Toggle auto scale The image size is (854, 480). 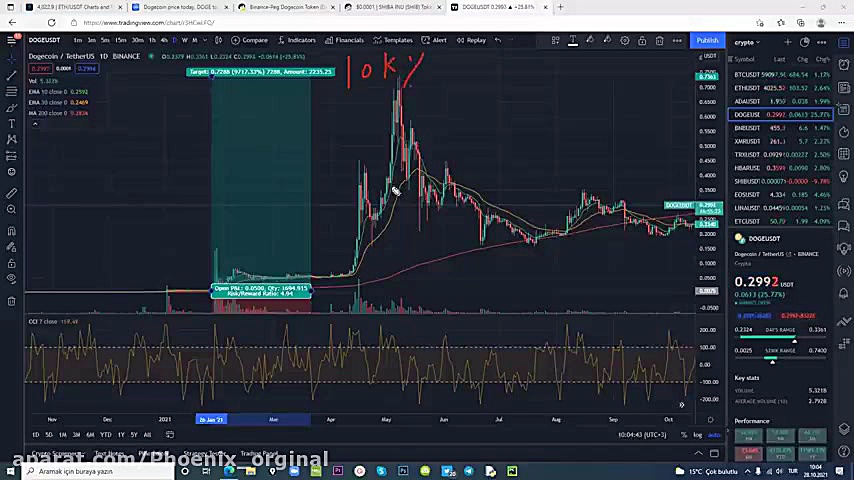click(713, 435)
